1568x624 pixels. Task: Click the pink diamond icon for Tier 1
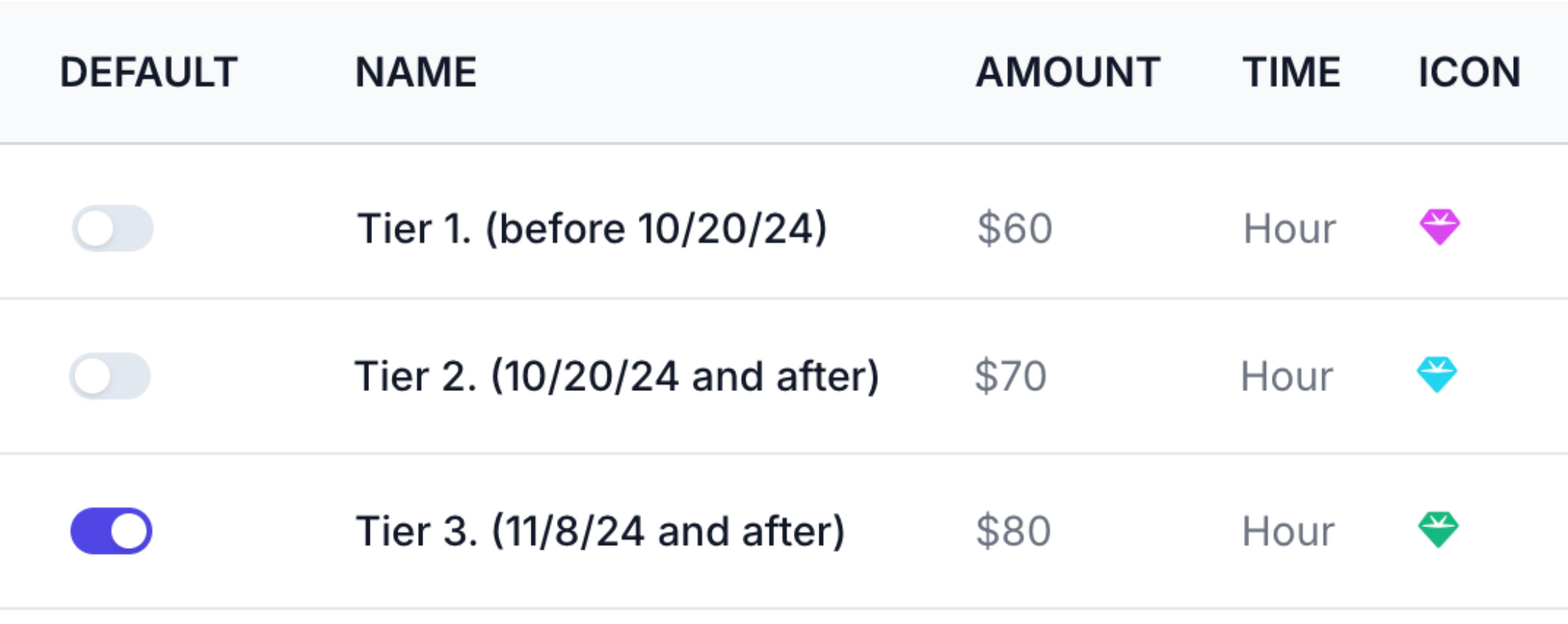coord(1439,227)
